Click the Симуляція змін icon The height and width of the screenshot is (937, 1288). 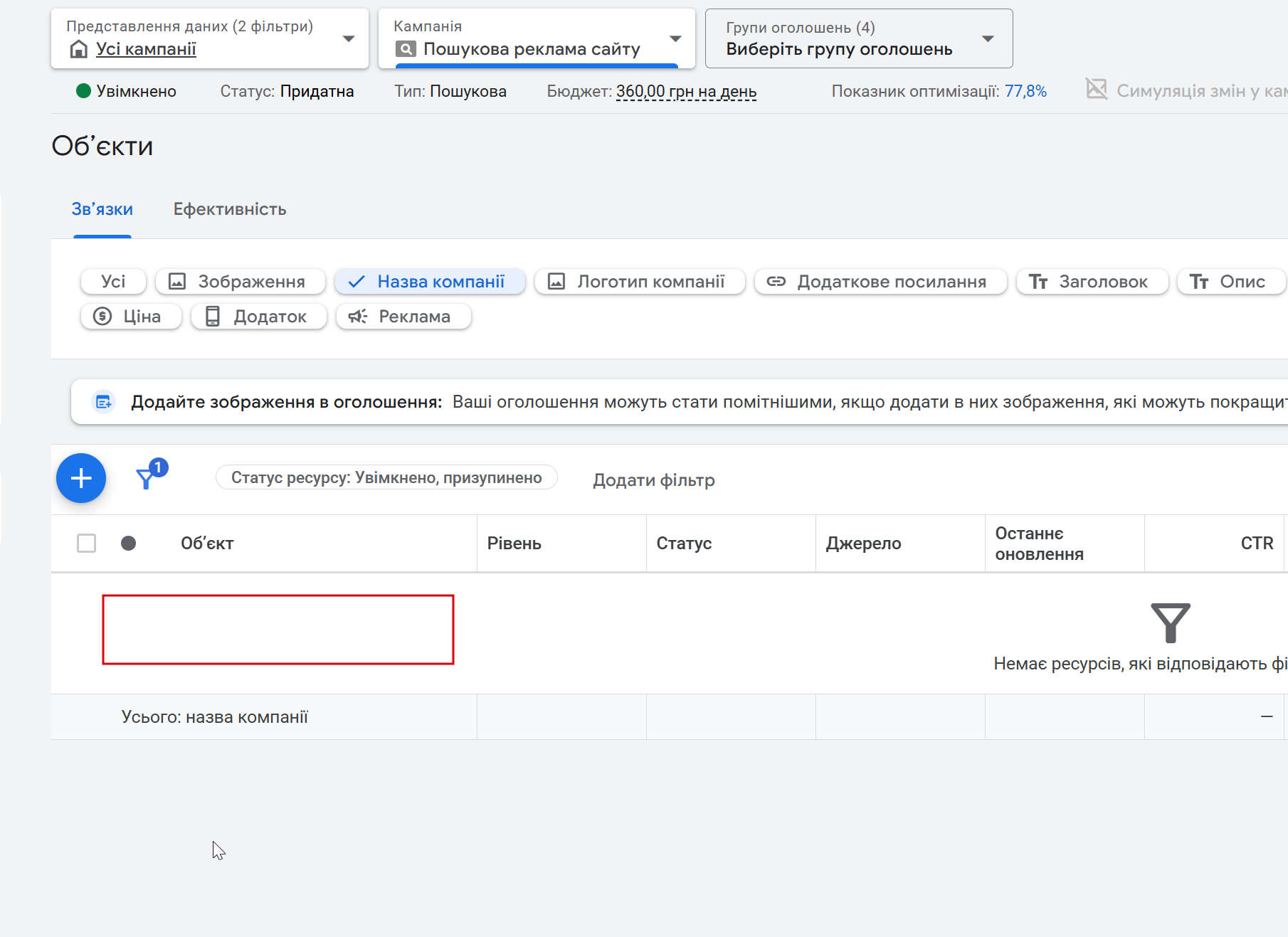tap(1097, 89)
